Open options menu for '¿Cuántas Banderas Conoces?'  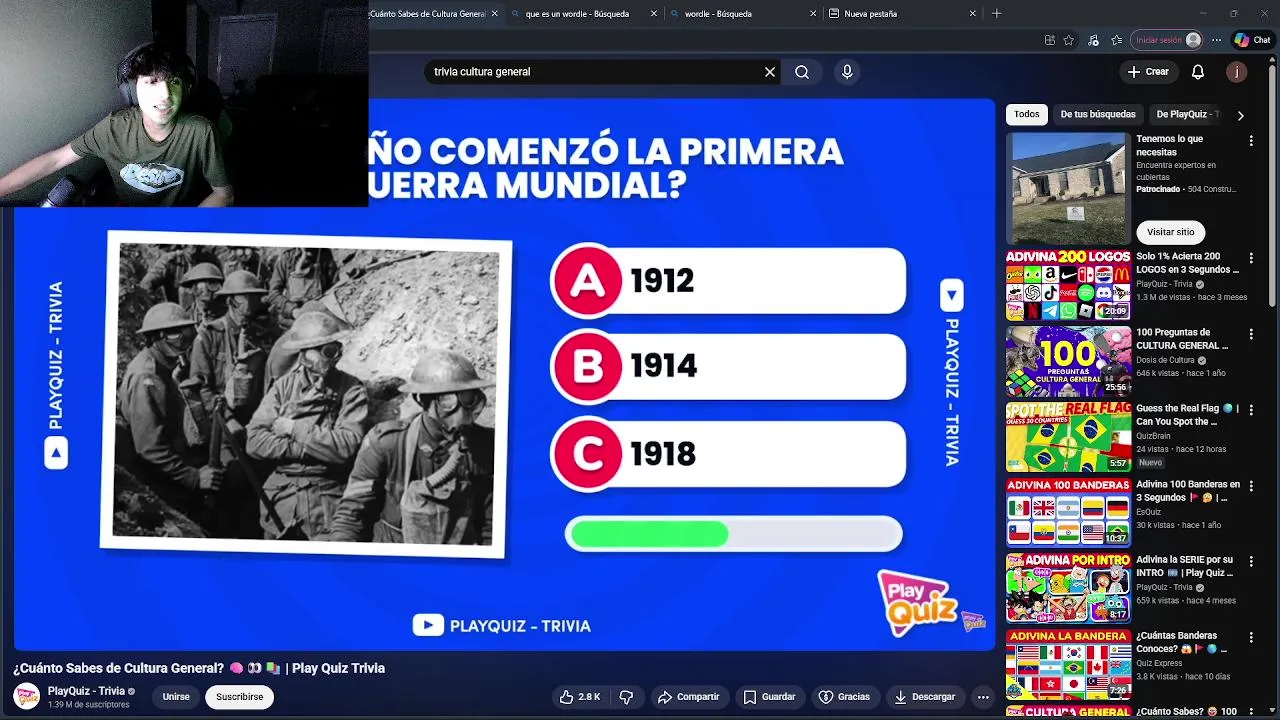coord(1251,637)
